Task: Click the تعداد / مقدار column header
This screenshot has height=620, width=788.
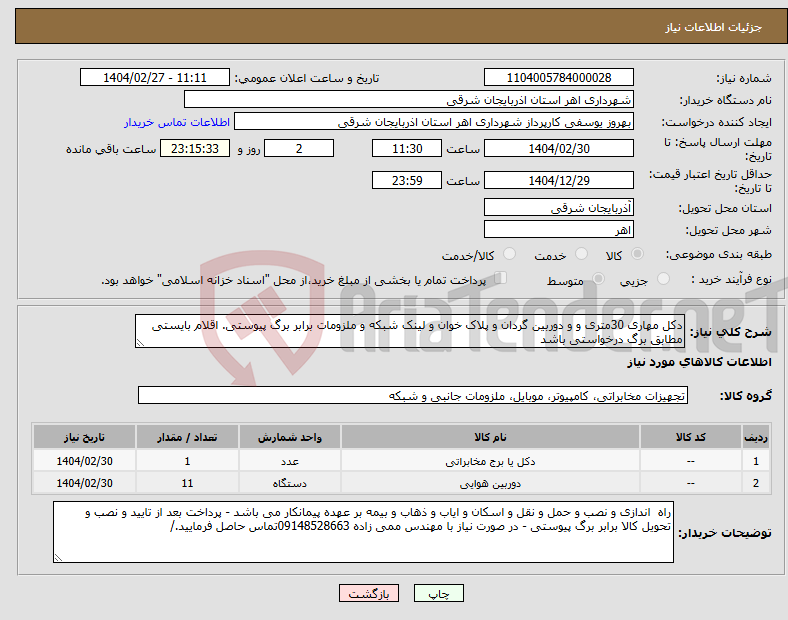Action: click(x=187, y=437)
